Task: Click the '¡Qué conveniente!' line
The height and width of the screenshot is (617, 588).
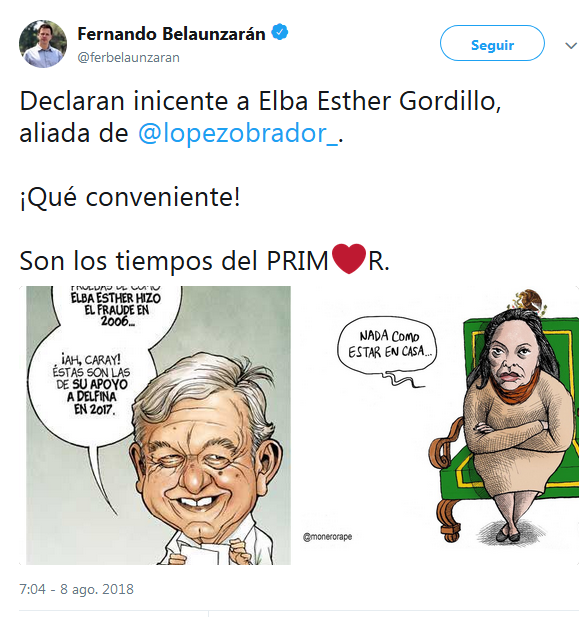Action: pos(130,197)
